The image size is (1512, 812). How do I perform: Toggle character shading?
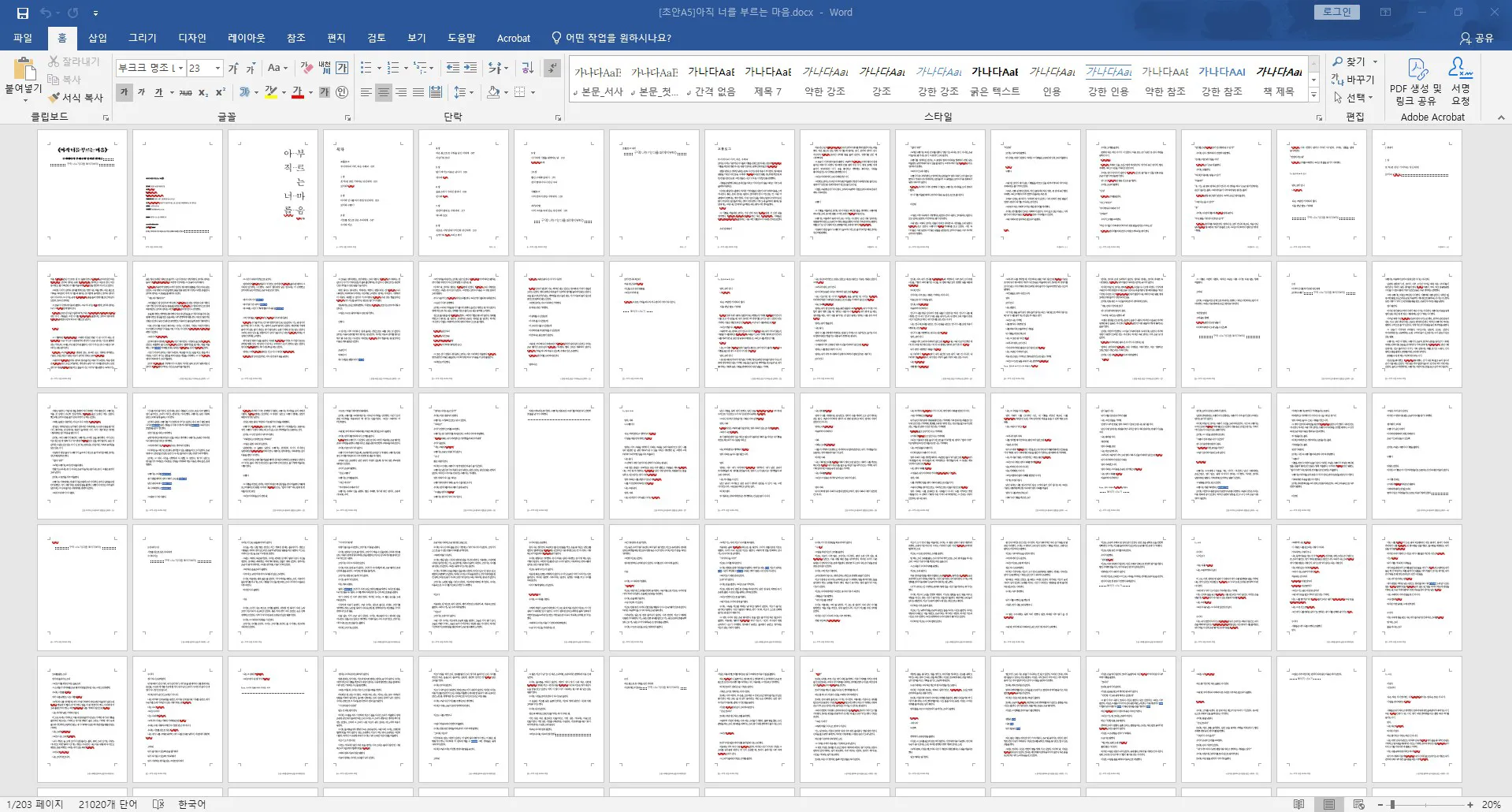pyautogui.click(x=325, y=92)
